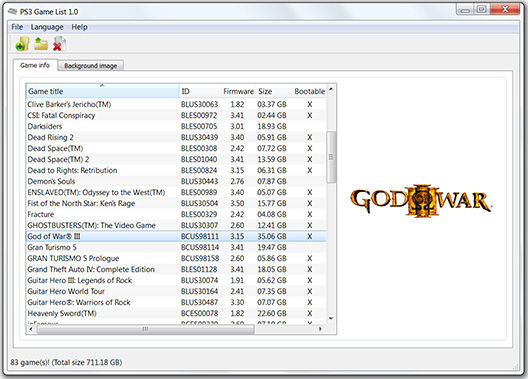Select the Dead Space(TM) row
The height and width of the screenshot is (379, 528).
click(176, 148)
